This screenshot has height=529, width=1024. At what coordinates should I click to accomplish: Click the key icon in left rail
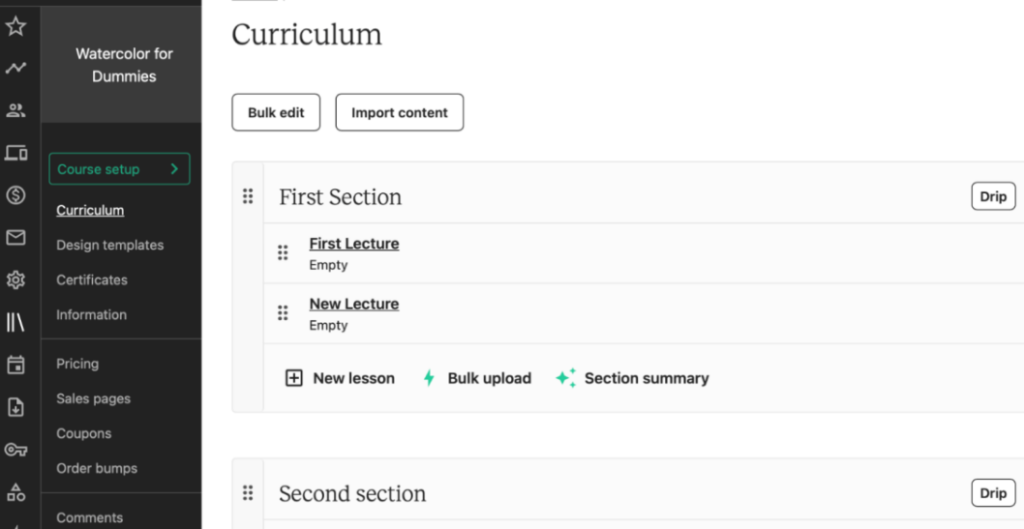16,449
